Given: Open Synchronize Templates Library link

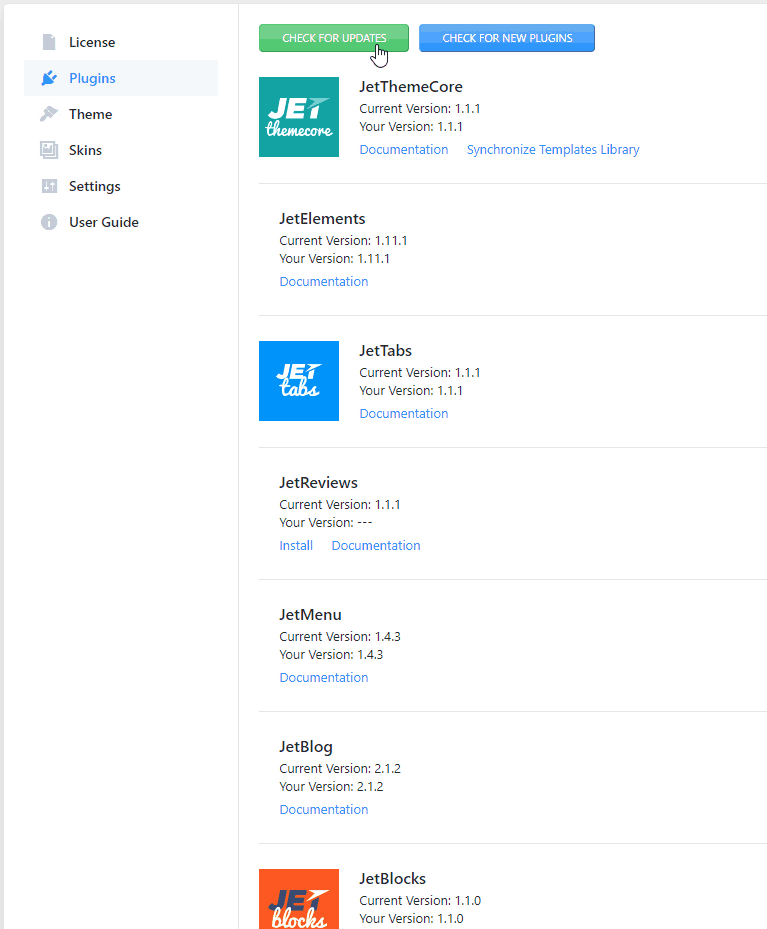Looking at the screenshot, I should point(553,150).
